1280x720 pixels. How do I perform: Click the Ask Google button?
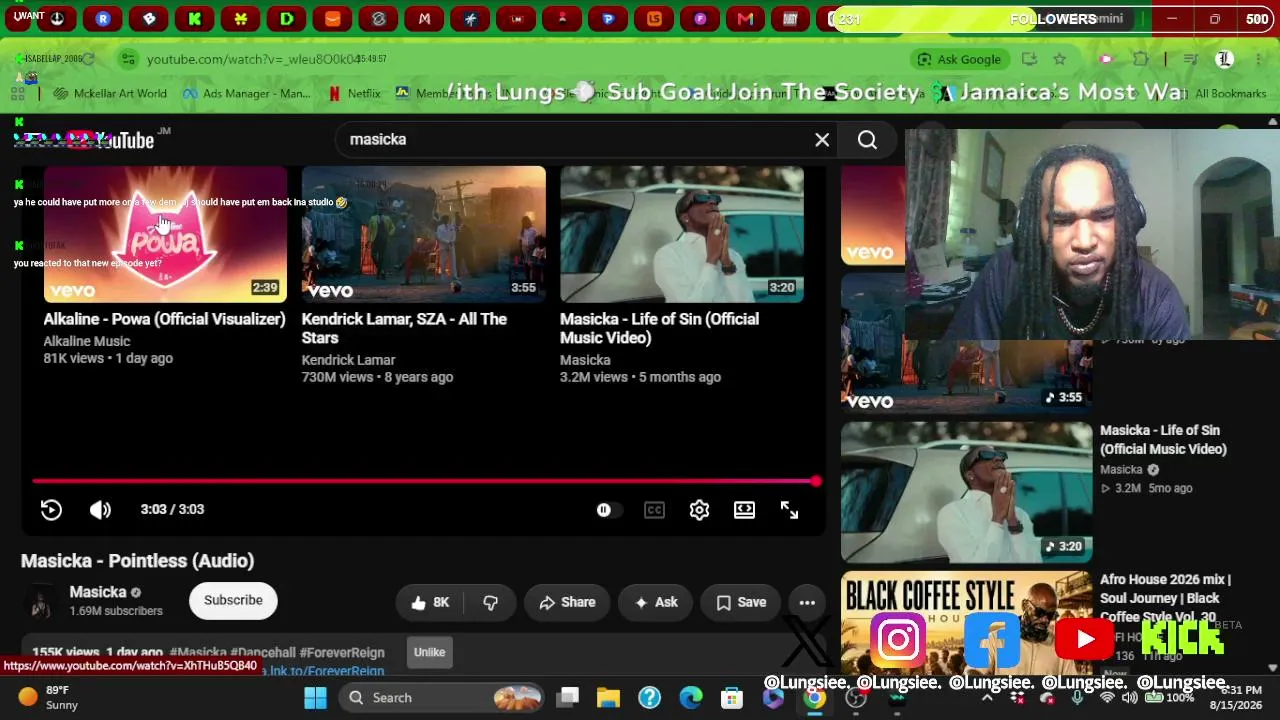click(x=959, y=59)
